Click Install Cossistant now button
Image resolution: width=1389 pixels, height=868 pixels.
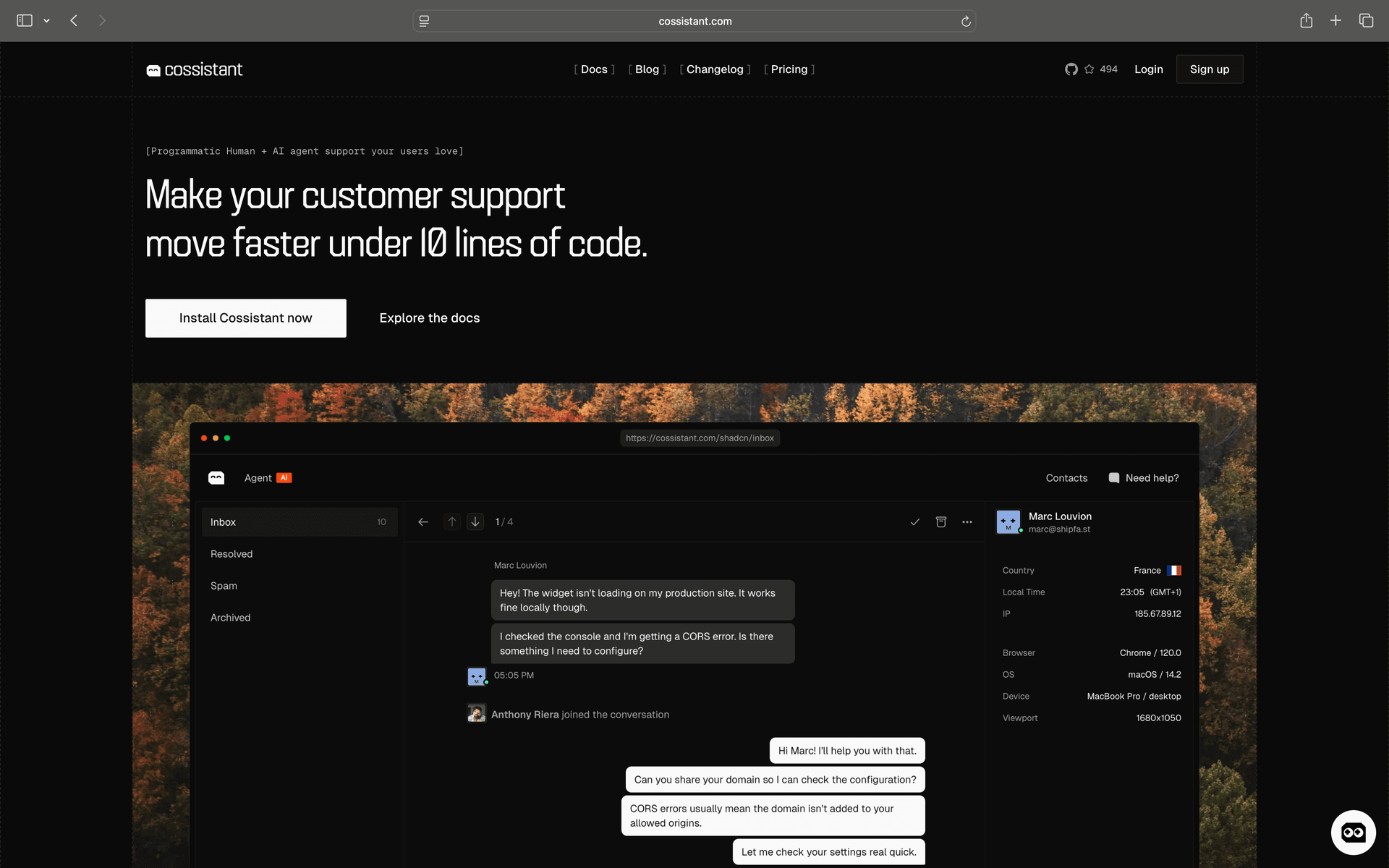246,318
